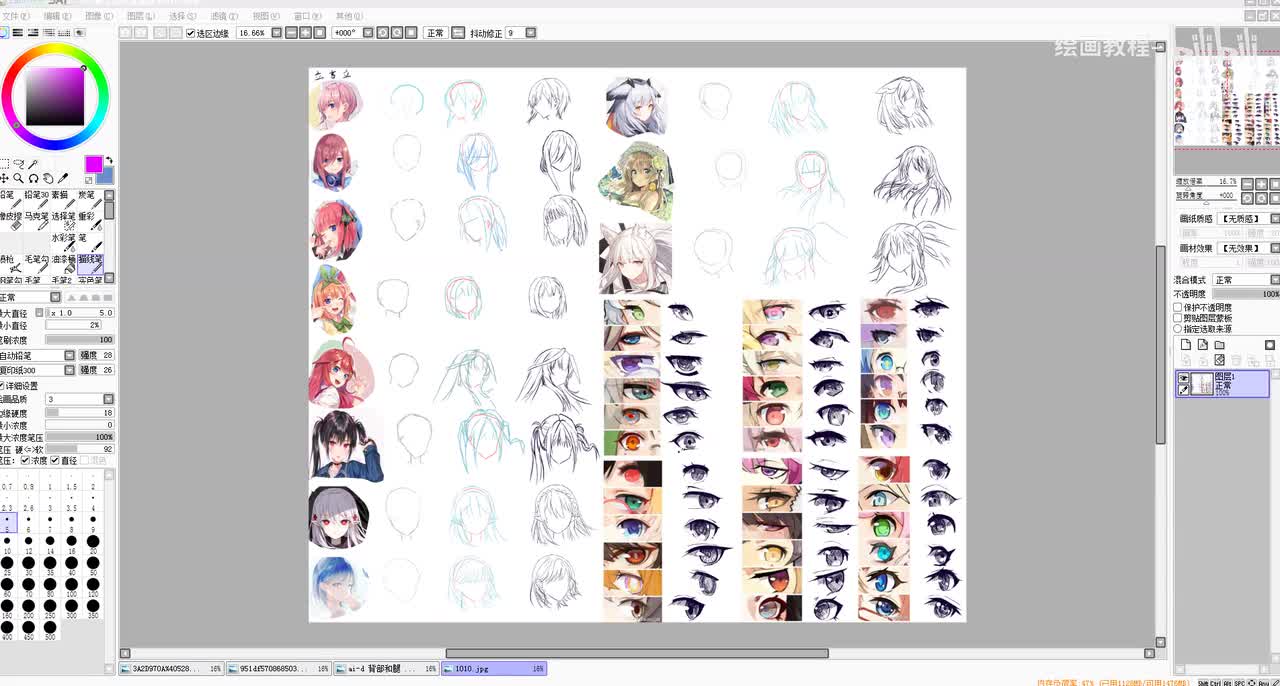
Task: Switch to 1010.jpg document tab
Action: (494, 668)
